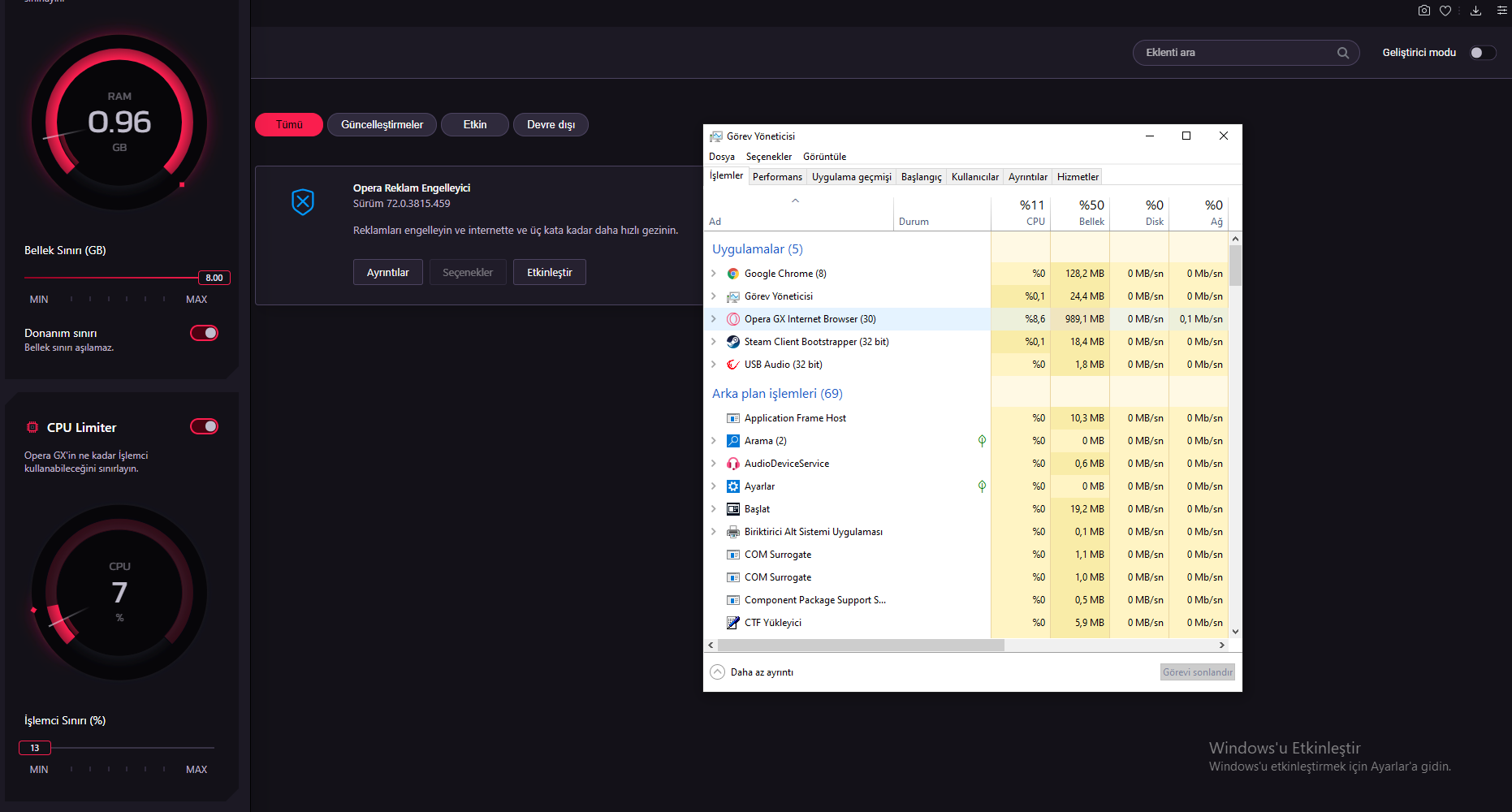Click the Component Package Support icon
The width and height of the screenshot is (1512, 812).
pyautogui.click(x=733, y=600)
